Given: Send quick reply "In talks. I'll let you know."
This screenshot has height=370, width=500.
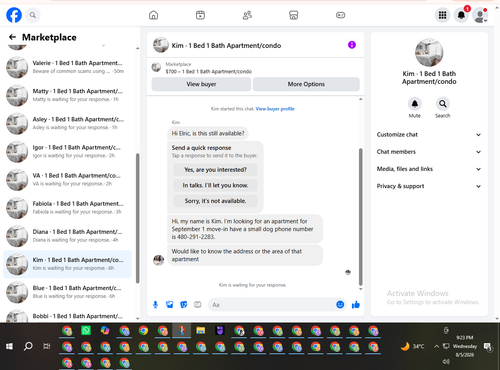Looking at the screenshot, I should click(x=215, y=185).
